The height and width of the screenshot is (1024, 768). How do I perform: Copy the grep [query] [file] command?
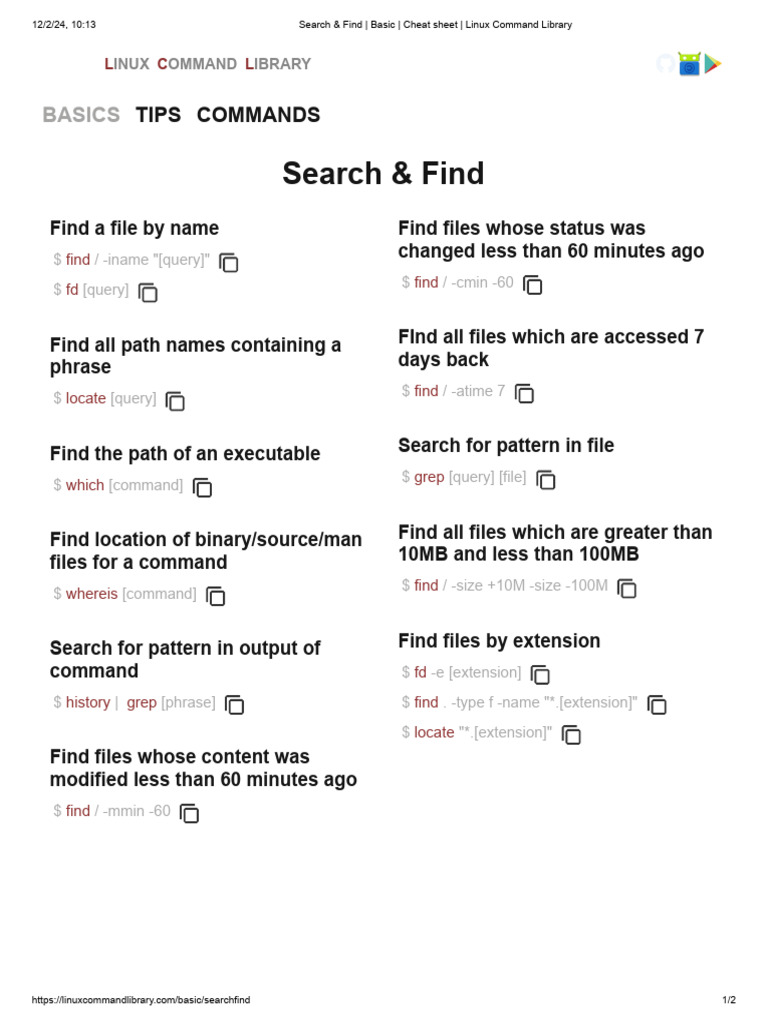(x=546, y=480)
